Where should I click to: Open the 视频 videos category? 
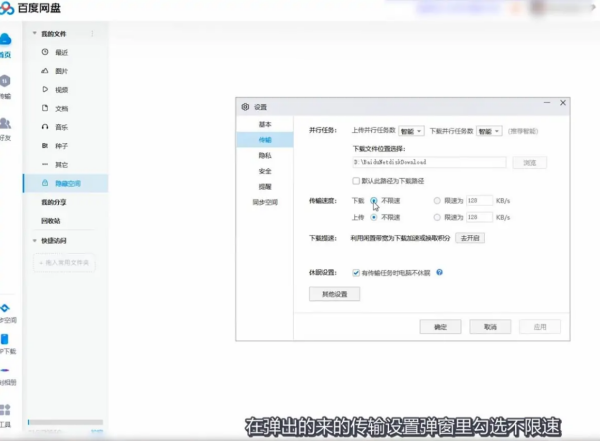tap(61, 89)
